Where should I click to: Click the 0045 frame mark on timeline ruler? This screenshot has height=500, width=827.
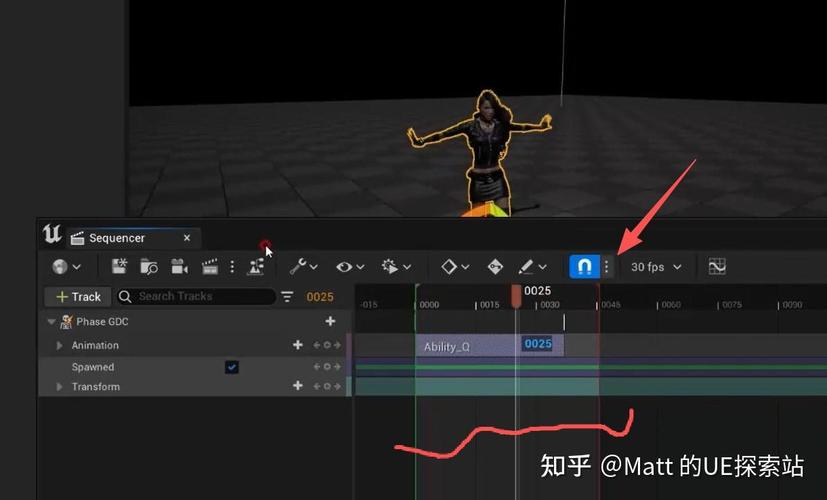[611, 305]
